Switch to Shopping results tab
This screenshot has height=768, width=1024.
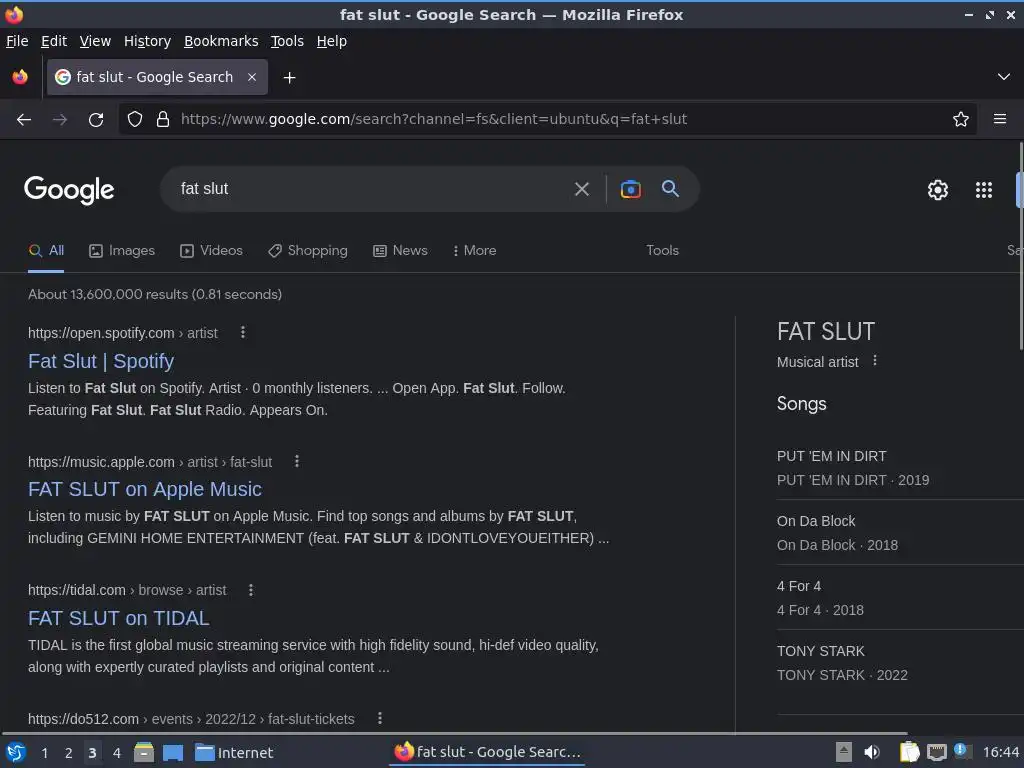308,251
